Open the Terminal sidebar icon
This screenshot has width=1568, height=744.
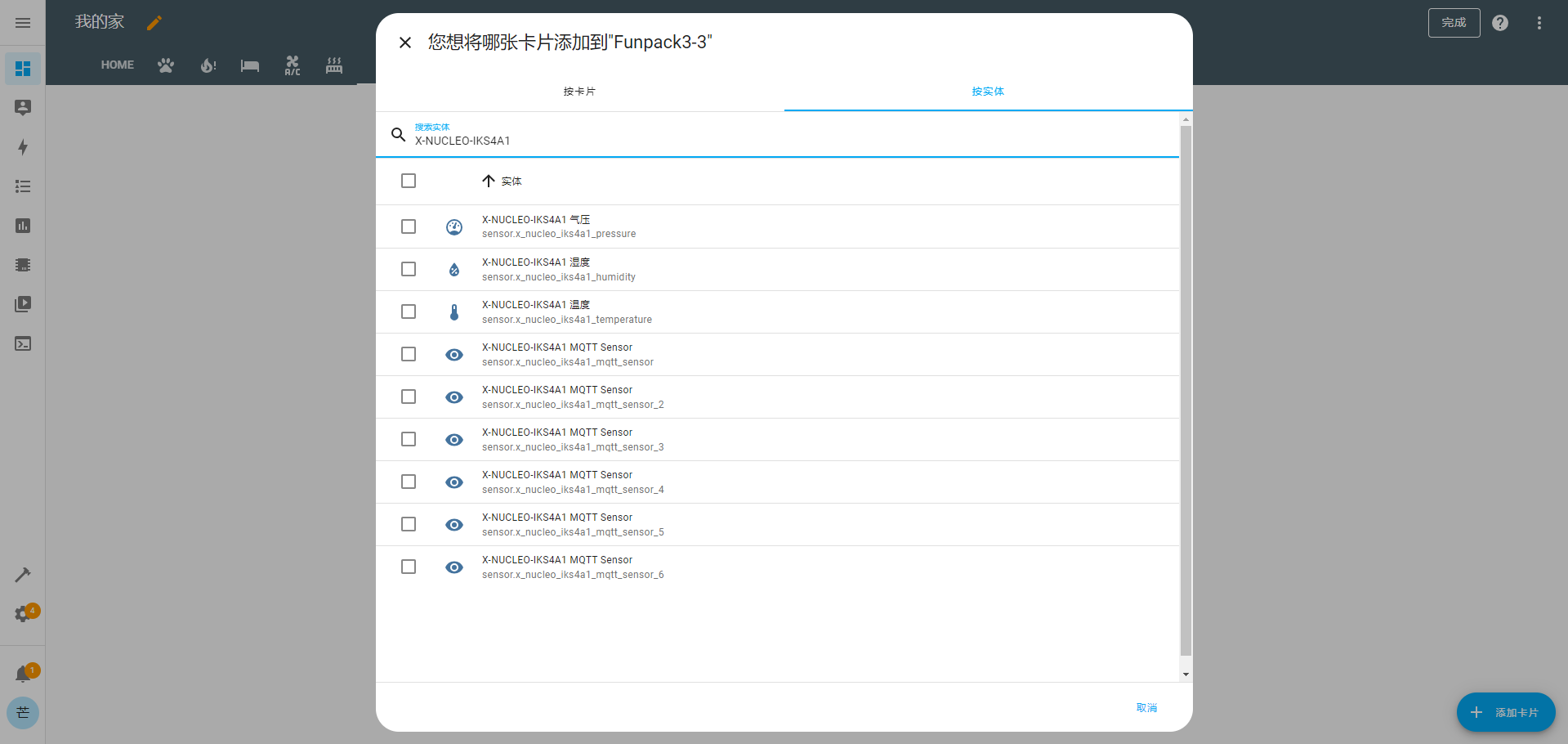(23, 343)
